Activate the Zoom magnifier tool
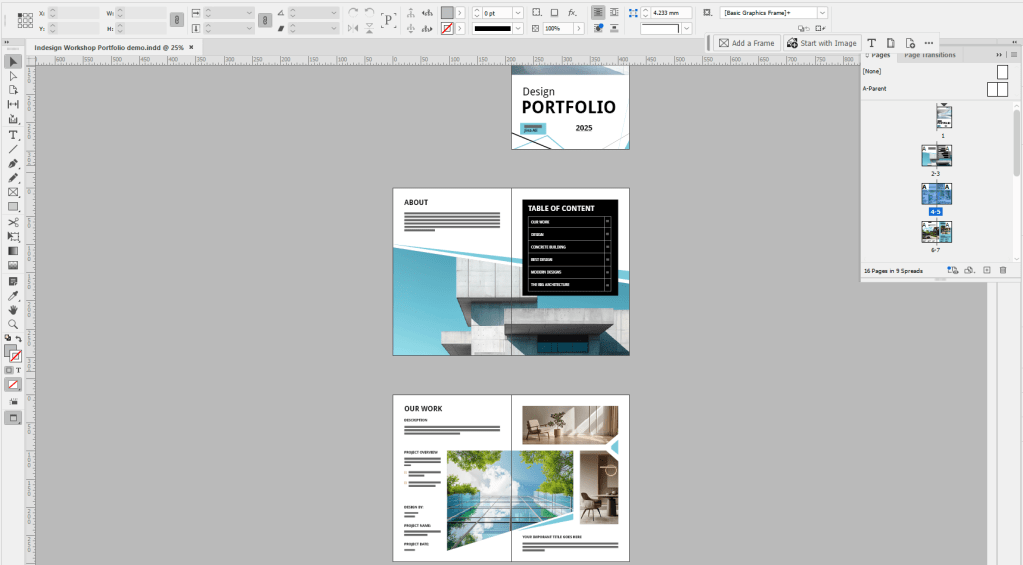The width and height of the screenshot is (1023, 565). pyautogui.click(x=13, y=325)
